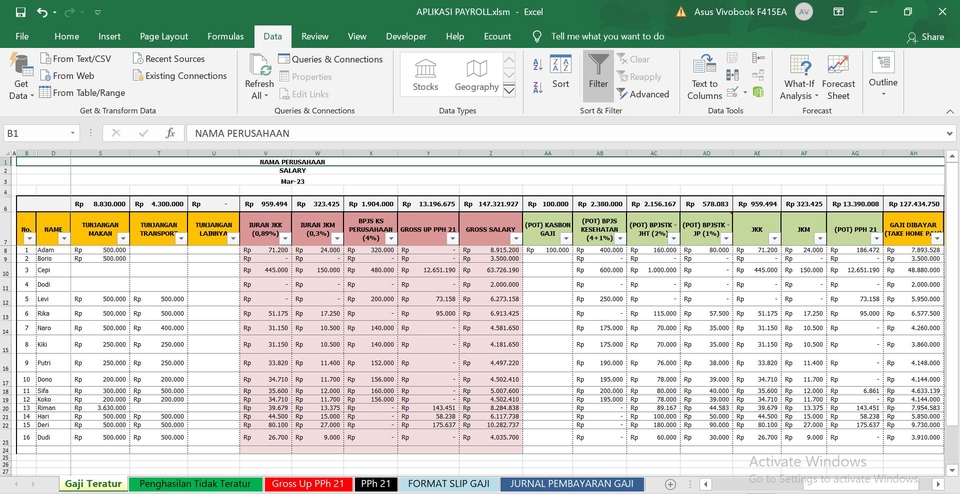Switch to the Home ribbon tab
The width and height of the screenshot is (960, 494).
tap(66, 36)
